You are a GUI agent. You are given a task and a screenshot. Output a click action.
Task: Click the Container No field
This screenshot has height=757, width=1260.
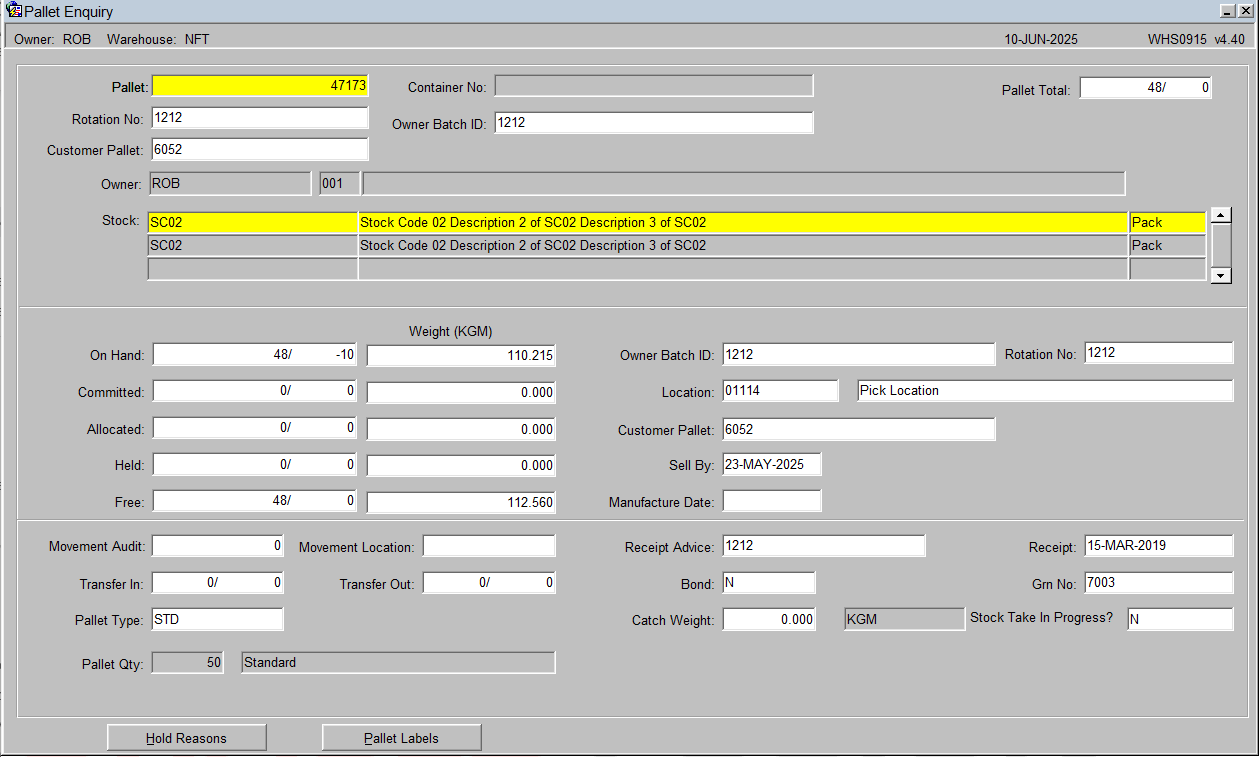click(654, 86)
